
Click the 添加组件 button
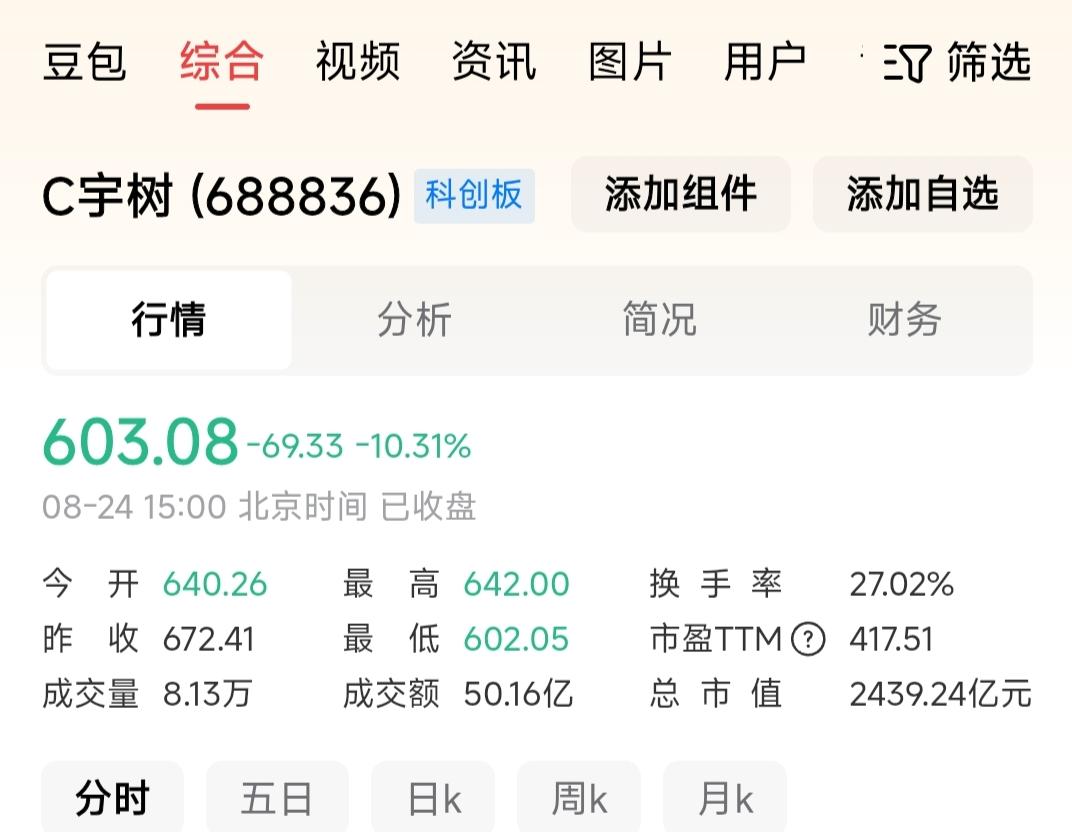pyautogui.click(x=681, y=194)
